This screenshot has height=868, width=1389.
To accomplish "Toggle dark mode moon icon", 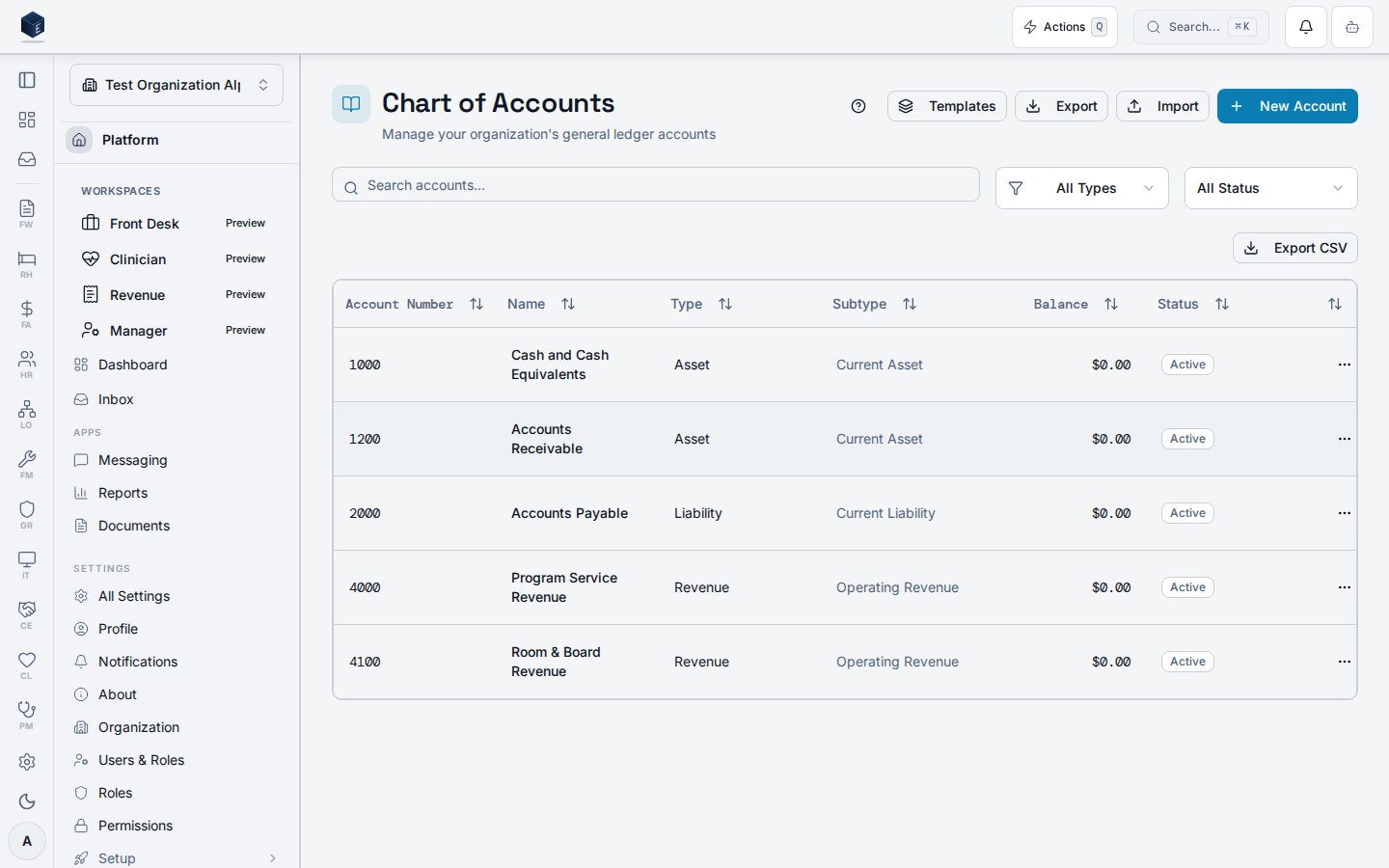I will pyautogui.click(x=27, y=801).
